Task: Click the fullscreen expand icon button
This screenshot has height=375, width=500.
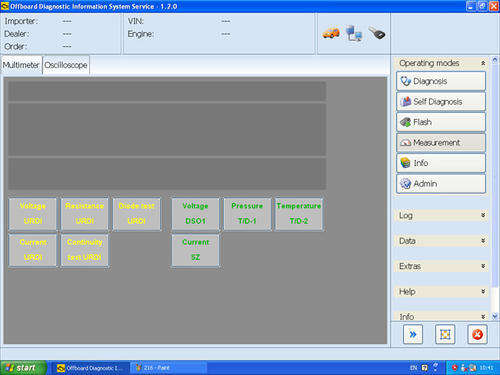Action: (445, 334)
